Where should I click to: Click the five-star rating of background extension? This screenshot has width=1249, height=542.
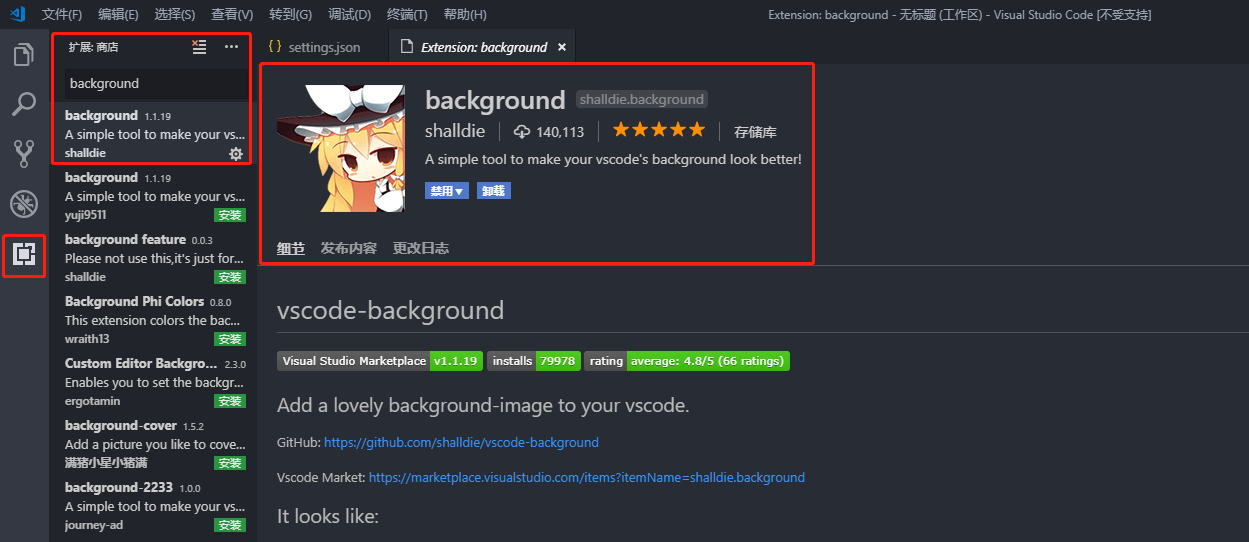tap(659, 130)
